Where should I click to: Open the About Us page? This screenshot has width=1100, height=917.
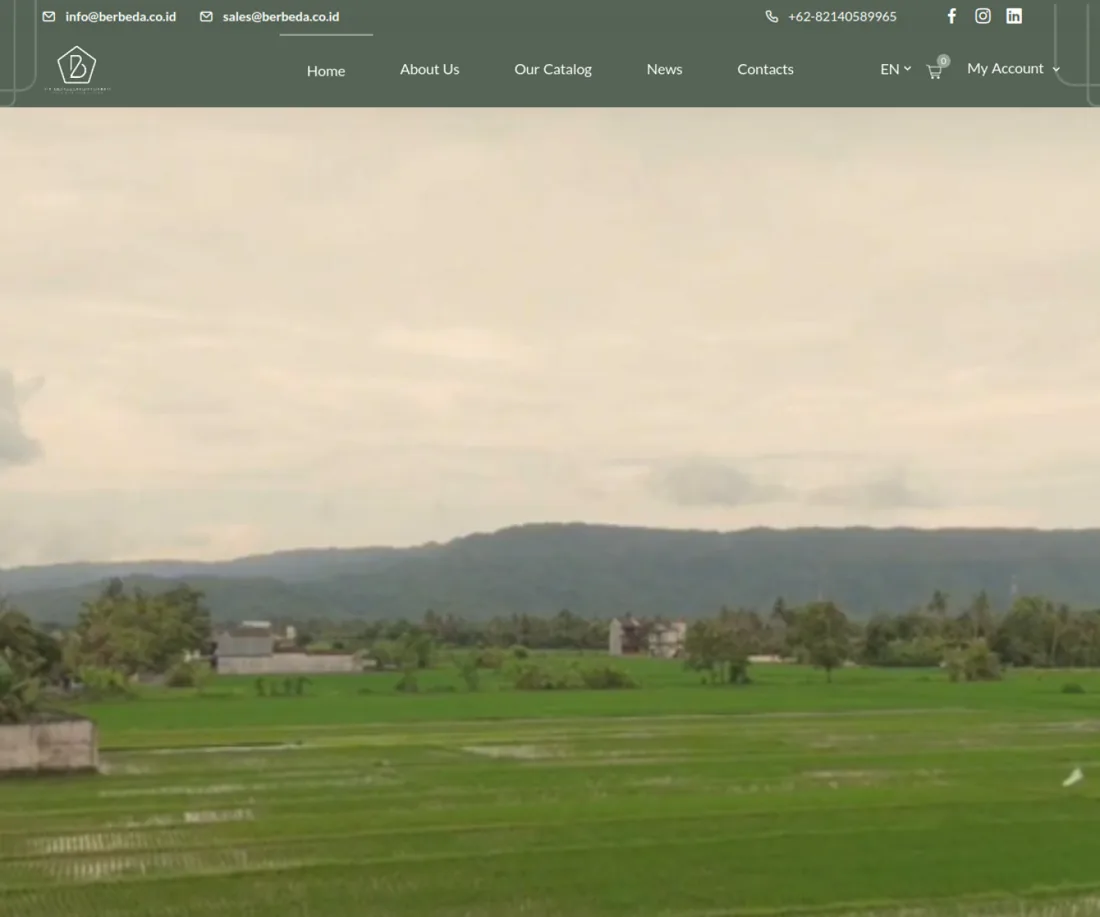[429, 69]
